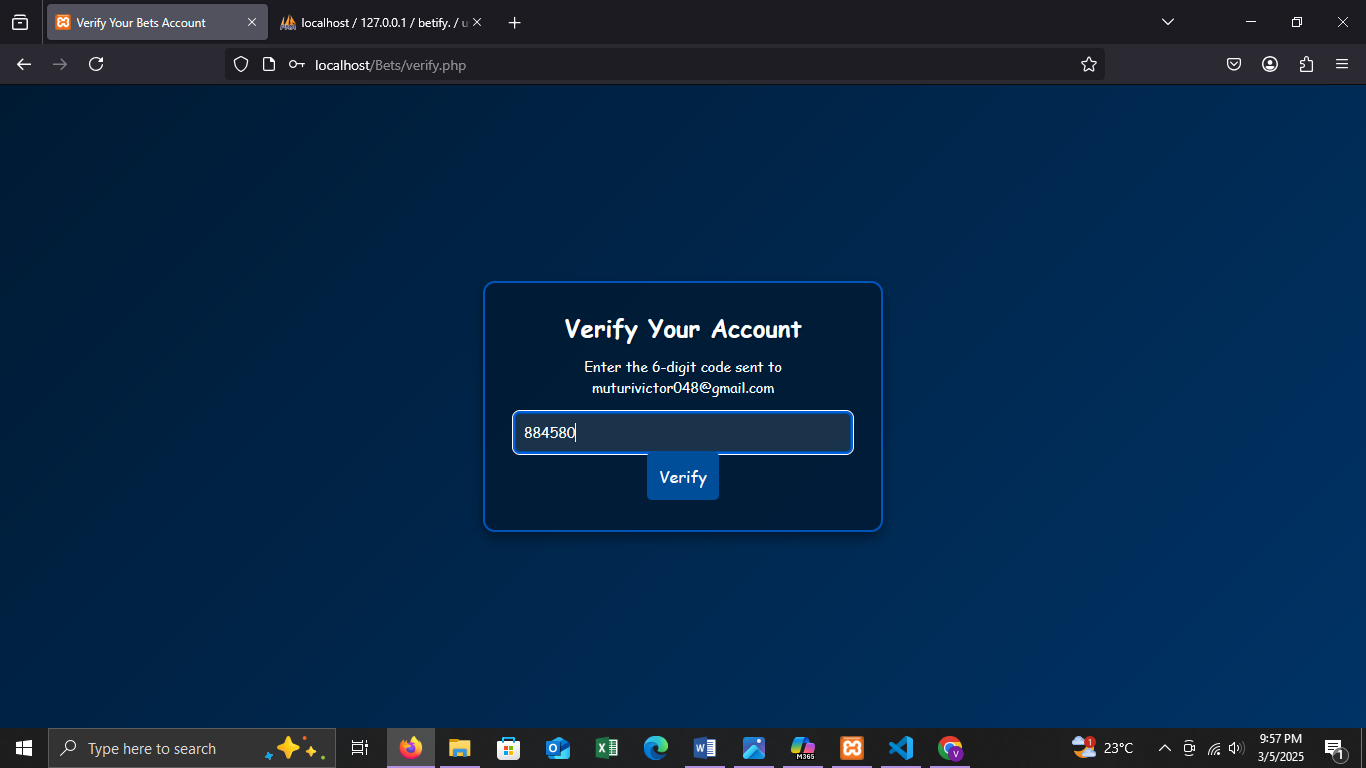Screen dimensions: 1366x768
Task: Open the Windows Start menu
Action: (24, 748)
